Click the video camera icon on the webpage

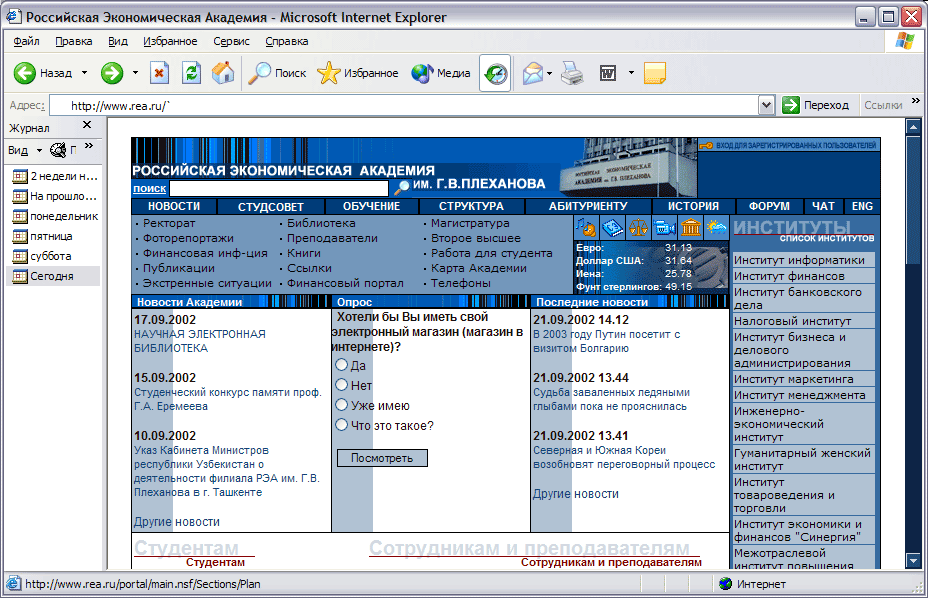pos(665,227)
